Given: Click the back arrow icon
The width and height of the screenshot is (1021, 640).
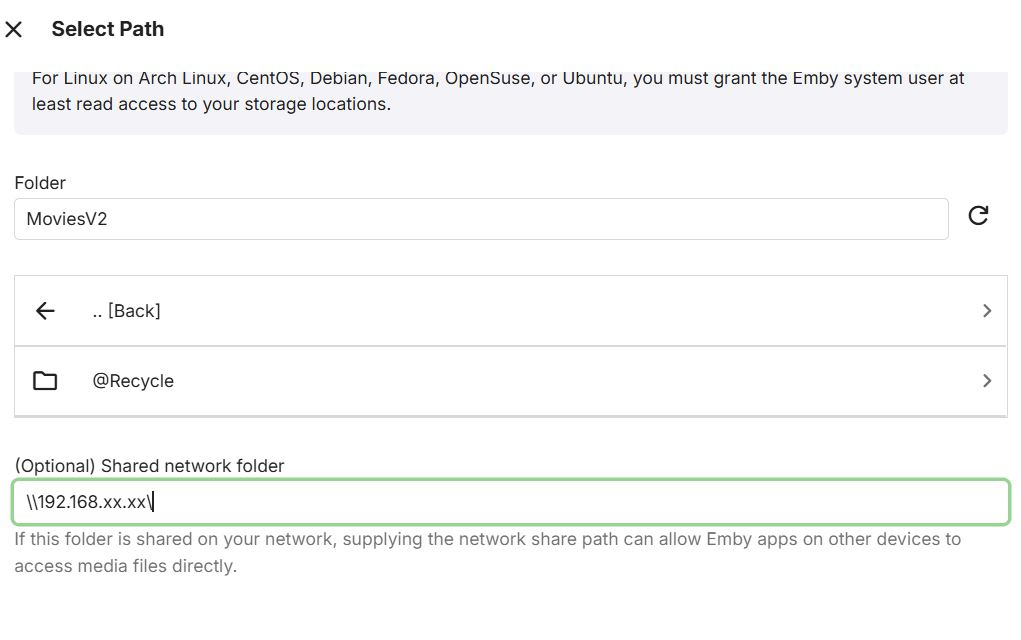Looking at the screenshot, I should tap(45, 311).
